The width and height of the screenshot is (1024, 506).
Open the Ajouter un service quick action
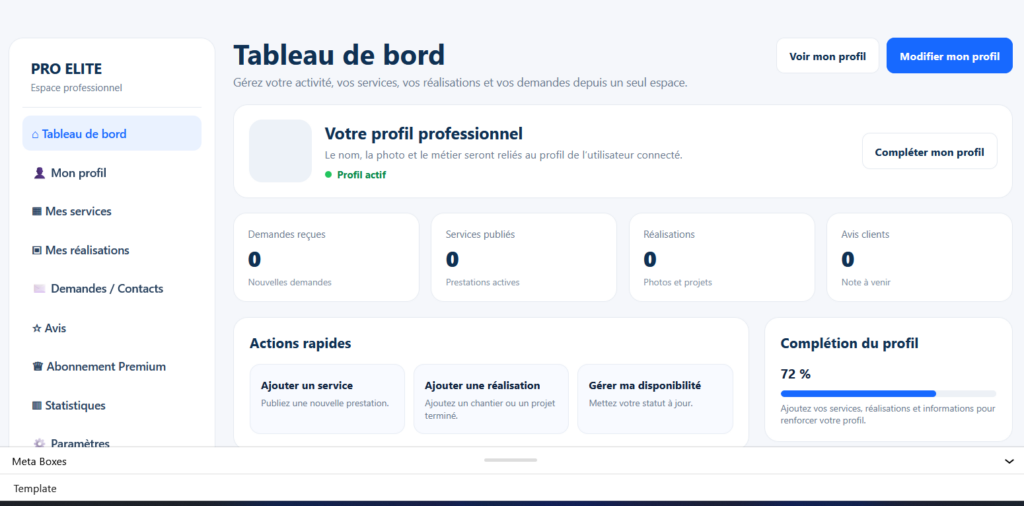[x=327, y=399]
